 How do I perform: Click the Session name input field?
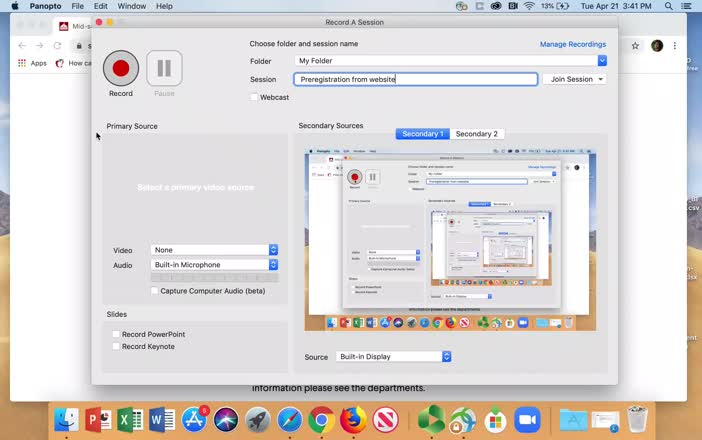pyautogui.click(x=415, y=79)
